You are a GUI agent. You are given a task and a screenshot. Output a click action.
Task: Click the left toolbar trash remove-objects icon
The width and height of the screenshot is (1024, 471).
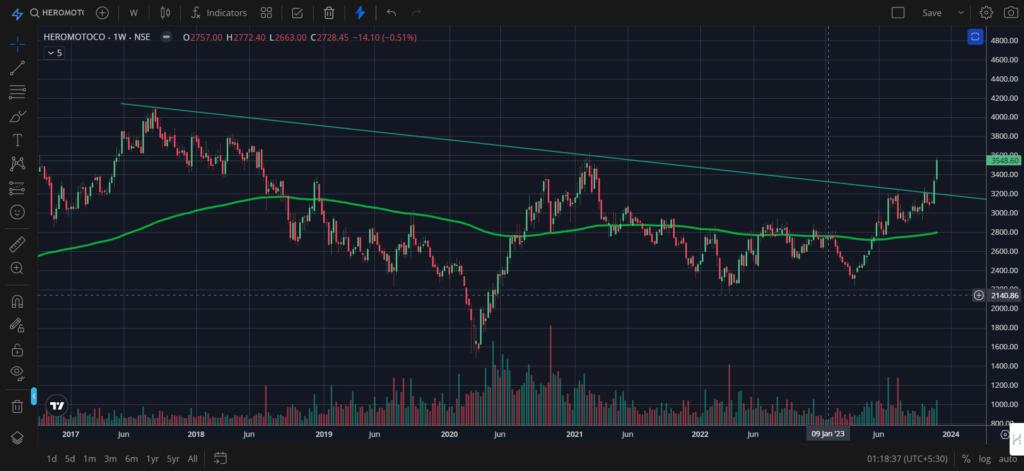pyautogui.click(x=18, y=406)
